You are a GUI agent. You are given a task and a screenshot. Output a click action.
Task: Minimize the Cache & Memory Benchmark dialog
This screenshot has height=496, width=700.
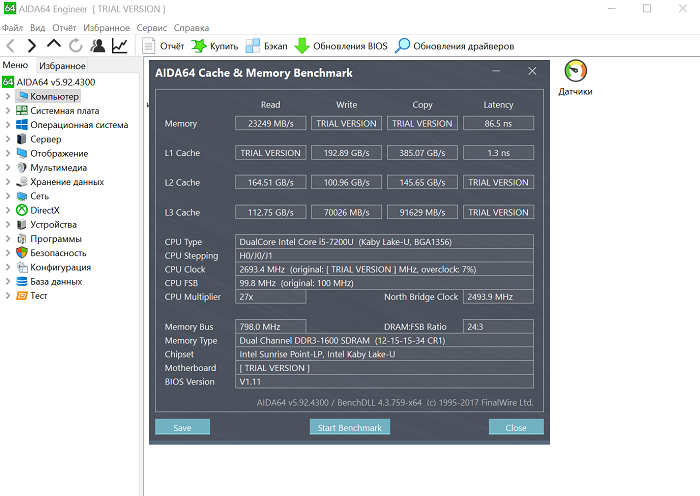(496, 71)
